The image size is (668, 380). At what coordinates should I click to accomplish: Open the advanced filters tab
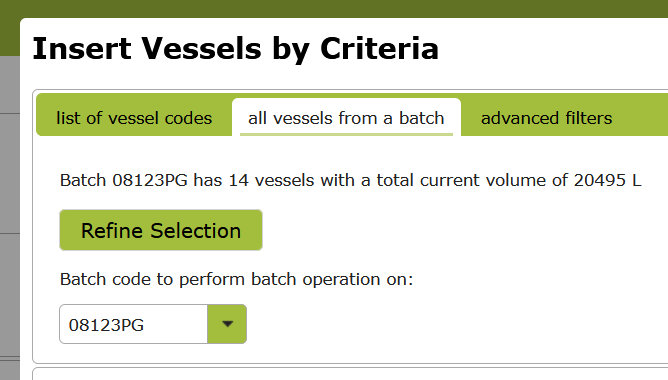point(547,118)
